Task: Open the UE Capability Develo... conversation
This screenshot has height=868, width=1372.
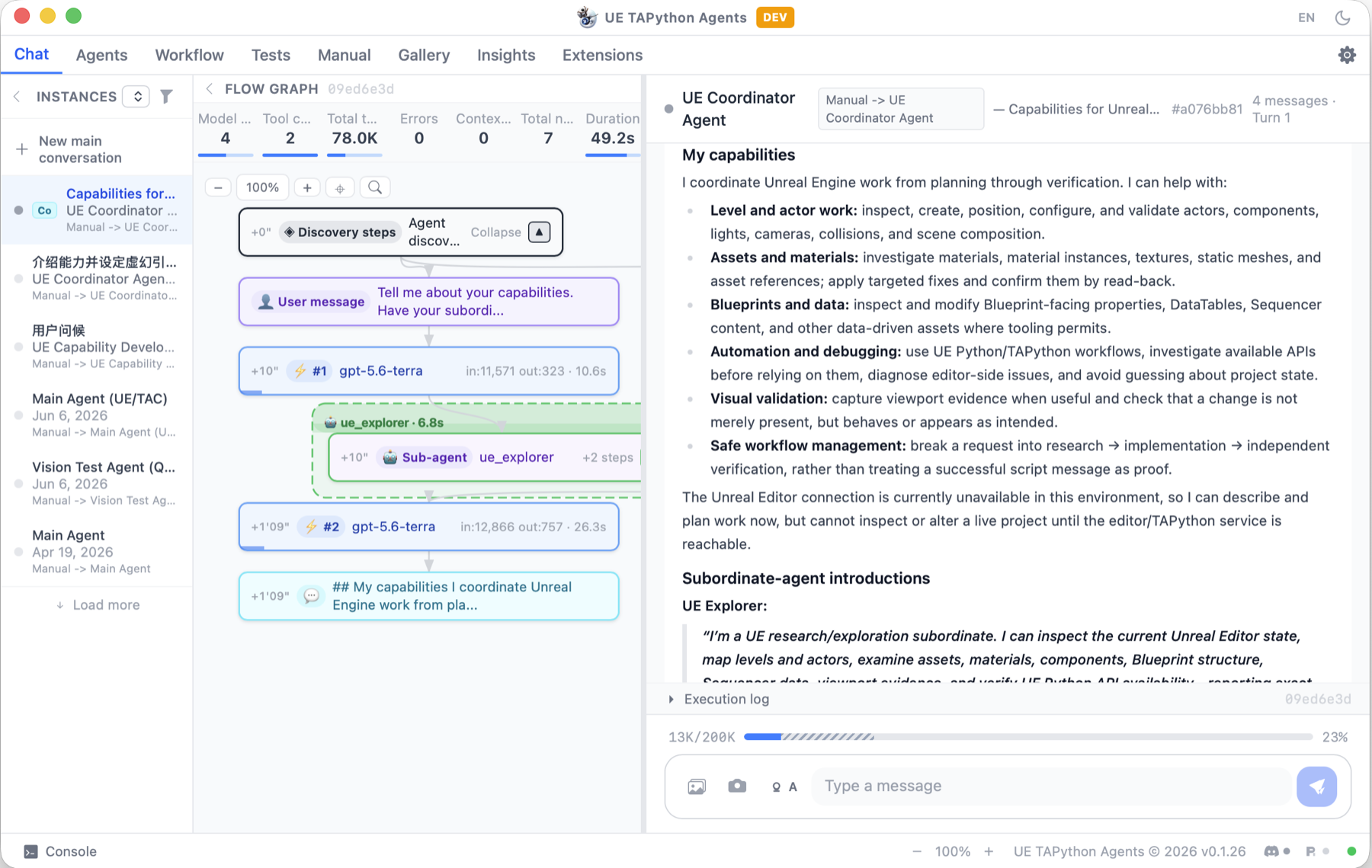Action: (x=96, y=347)
